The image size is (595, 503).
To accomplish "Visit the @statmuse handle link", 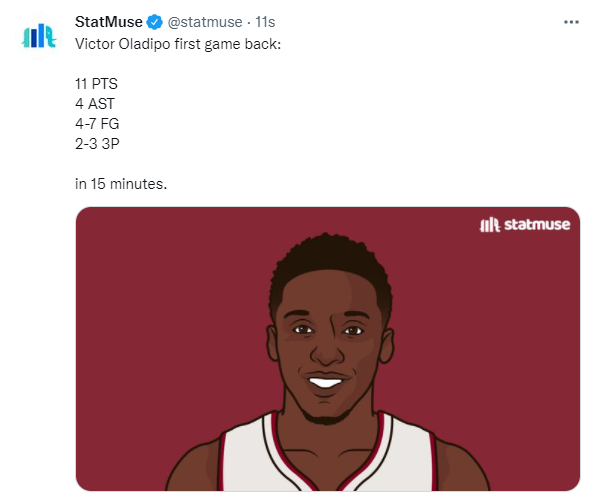I will coord(205,22).
